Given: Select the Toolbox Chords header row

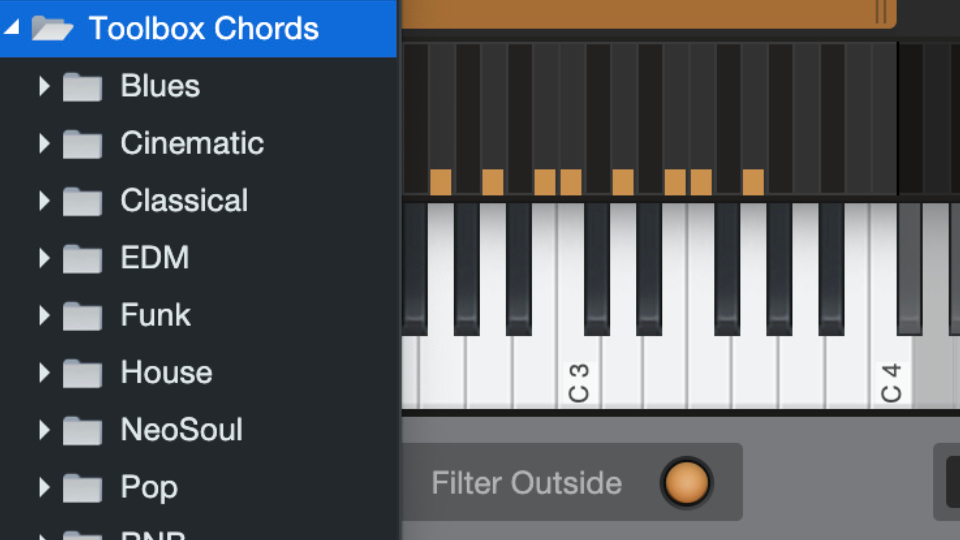Looking at the screenshot, I should pos(198,28).
